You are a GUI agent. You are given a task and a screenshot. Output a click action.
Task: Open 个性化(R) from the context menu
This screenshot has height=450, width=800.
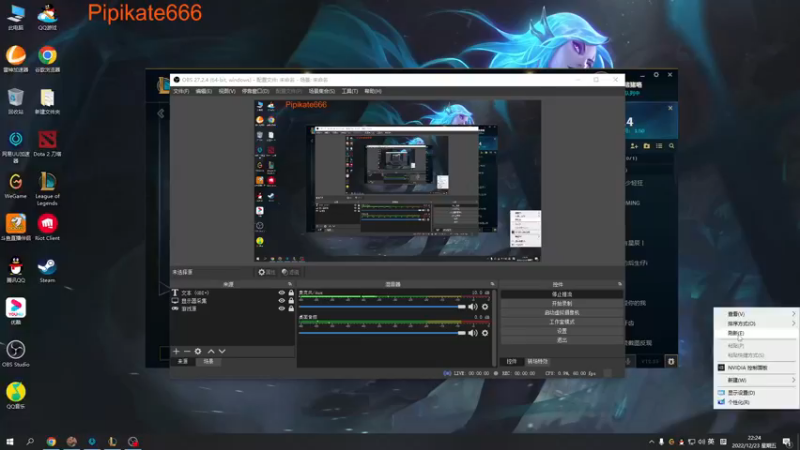[756, 402]
